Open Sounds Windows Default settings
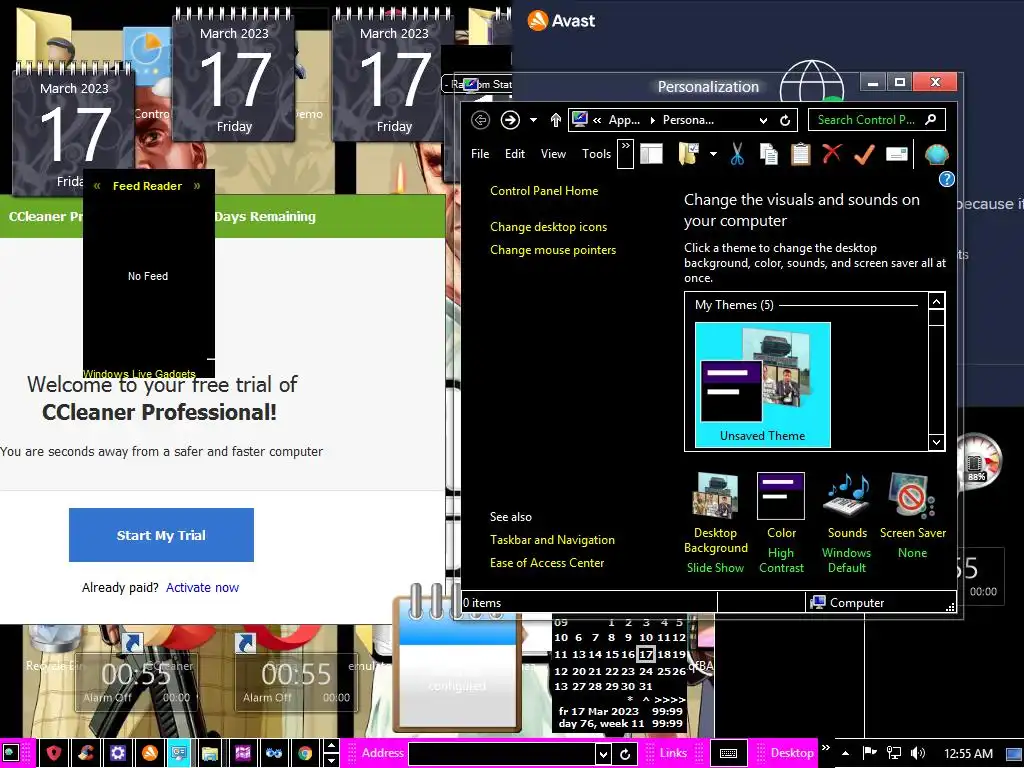Screen dimensions: 1024x768 [847, 523]
